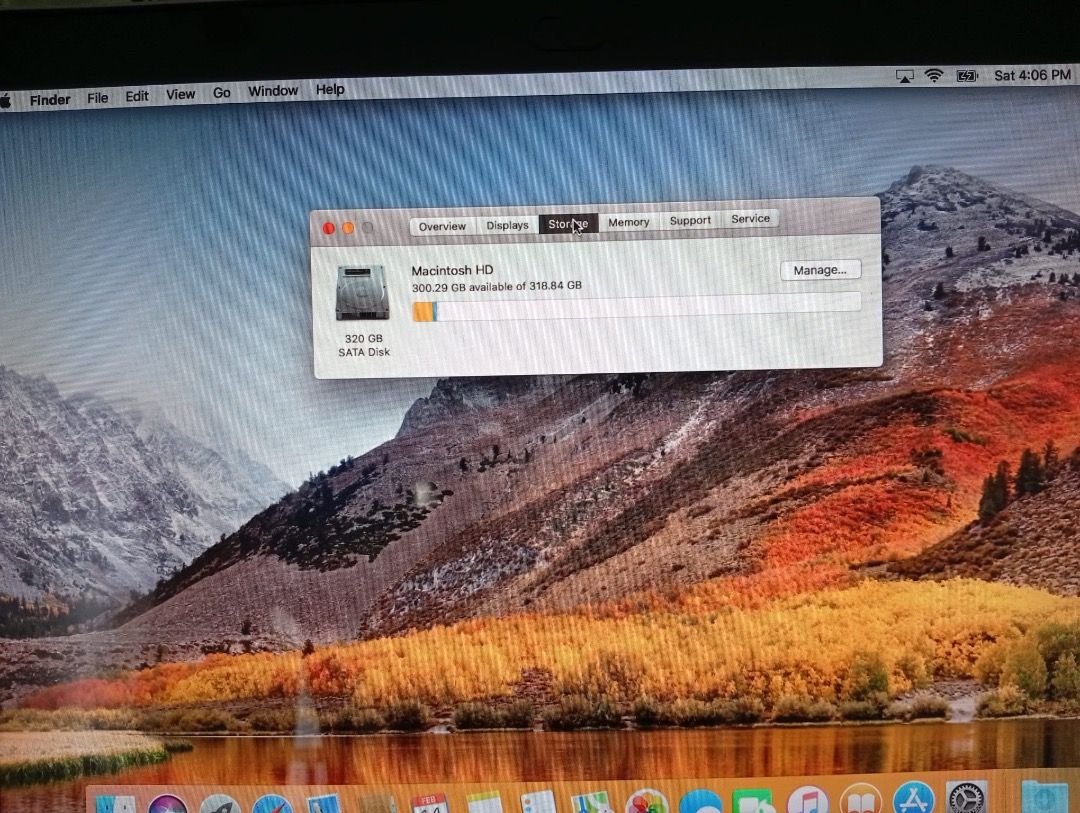The width and height of the screenshot is (1080, 813).
Task: Click the Macintosh HD label
Action: (x=452, y=270)
